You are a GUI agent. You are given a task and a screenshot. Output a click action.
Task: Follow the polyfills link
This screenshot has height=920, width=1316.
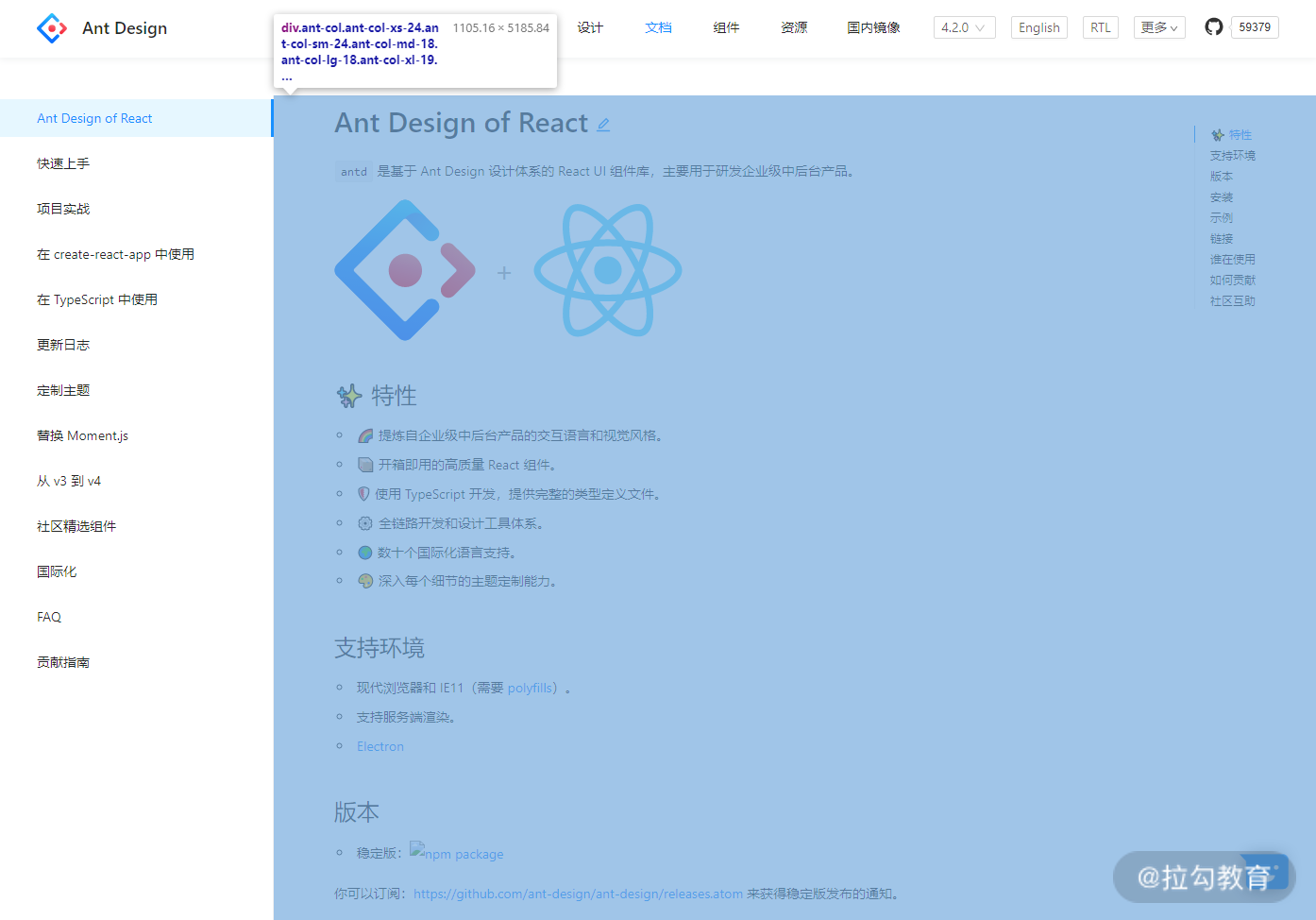coord(530,688)
